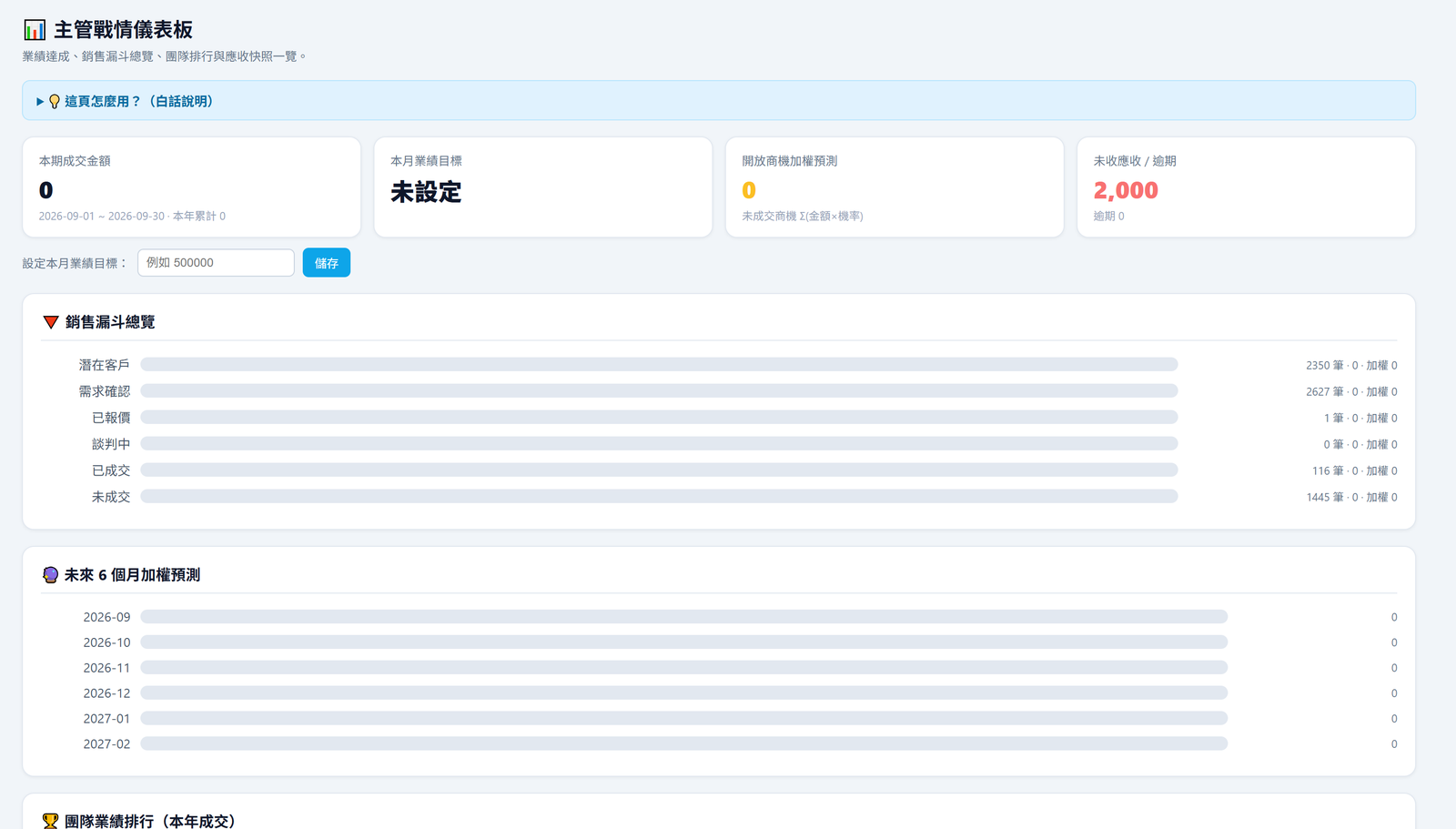1456x829 pixels.
Task: Click the lightbulb help icon
Action: coord(54,101)
